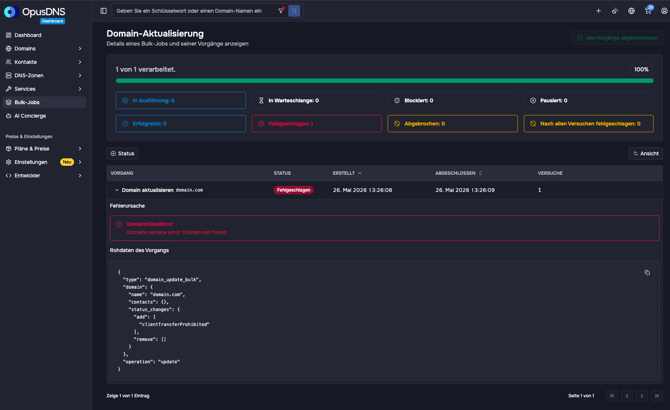Click the Ansicht view button
The height and width of the screenshot is (410, 670).
[646, 153]
